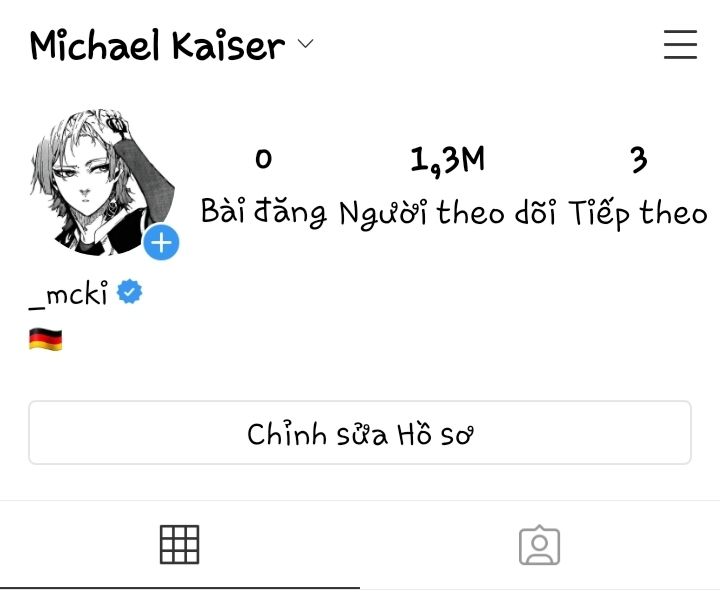This screenshot has height=612, width=720.
Task: Click the blue verified badge
Action: (x=129, y=292)
